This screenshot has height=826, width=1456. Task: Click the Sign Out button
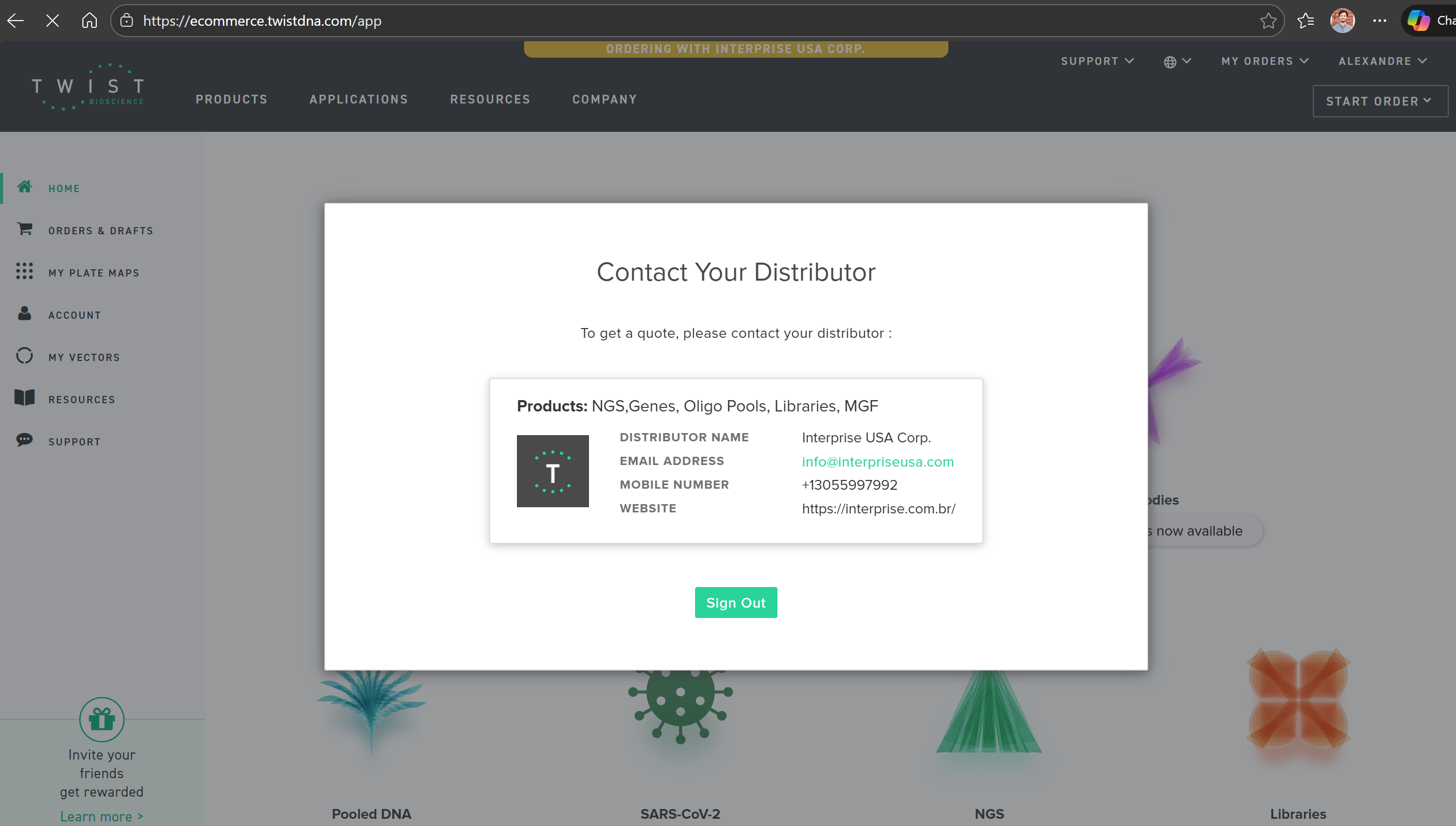coord(736,603)
